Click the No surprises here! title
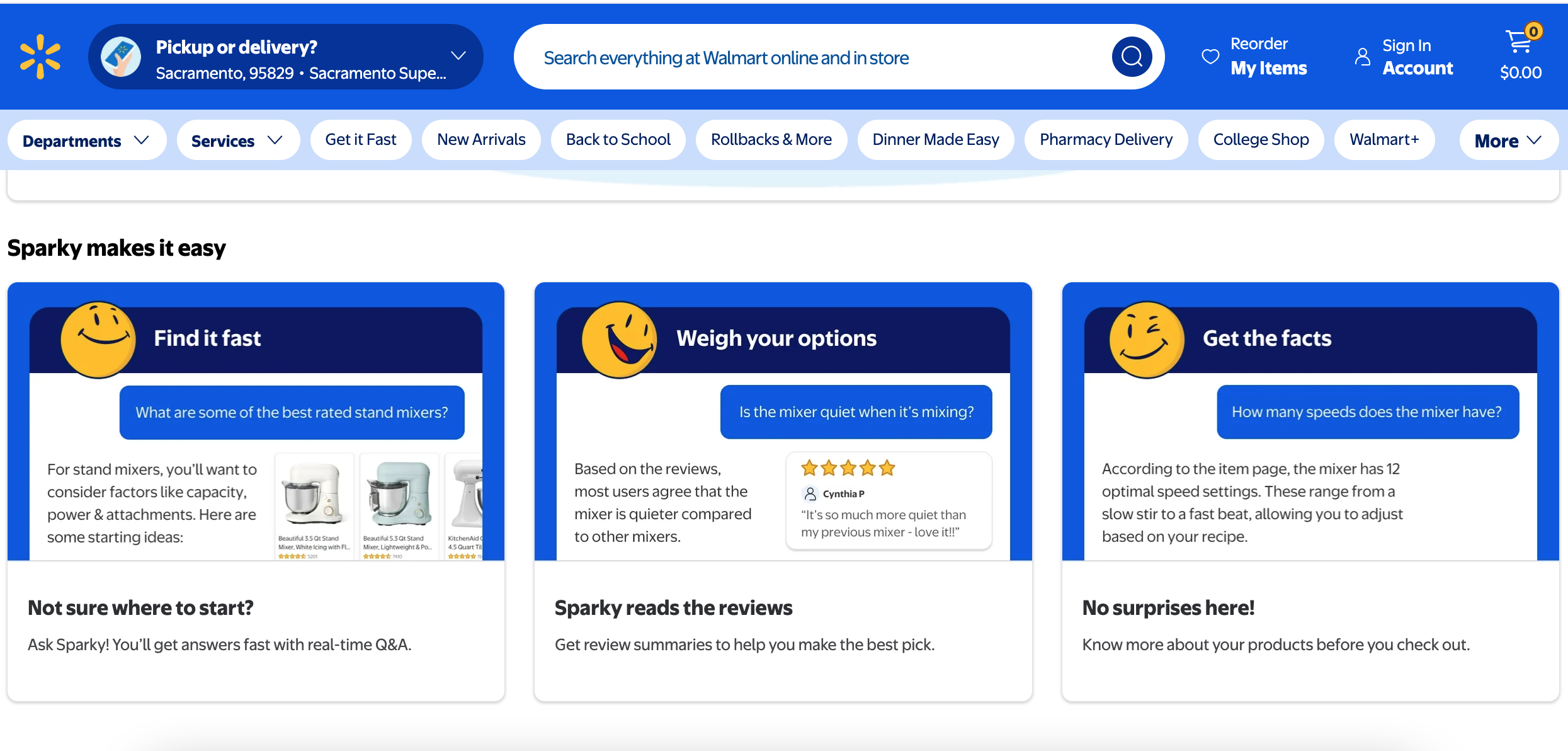The width and height of the screenshot is (1568, 751). [1168, 608]
